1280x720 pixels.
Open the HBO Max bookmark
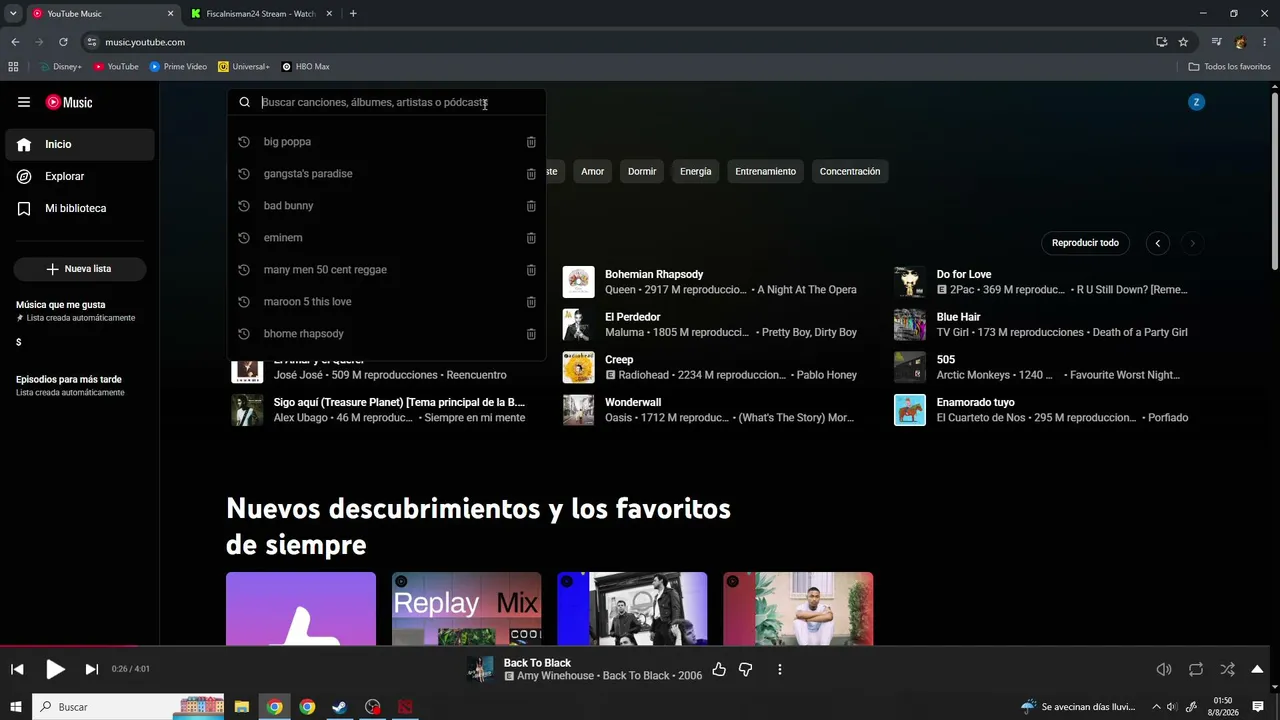coord(306,67)
